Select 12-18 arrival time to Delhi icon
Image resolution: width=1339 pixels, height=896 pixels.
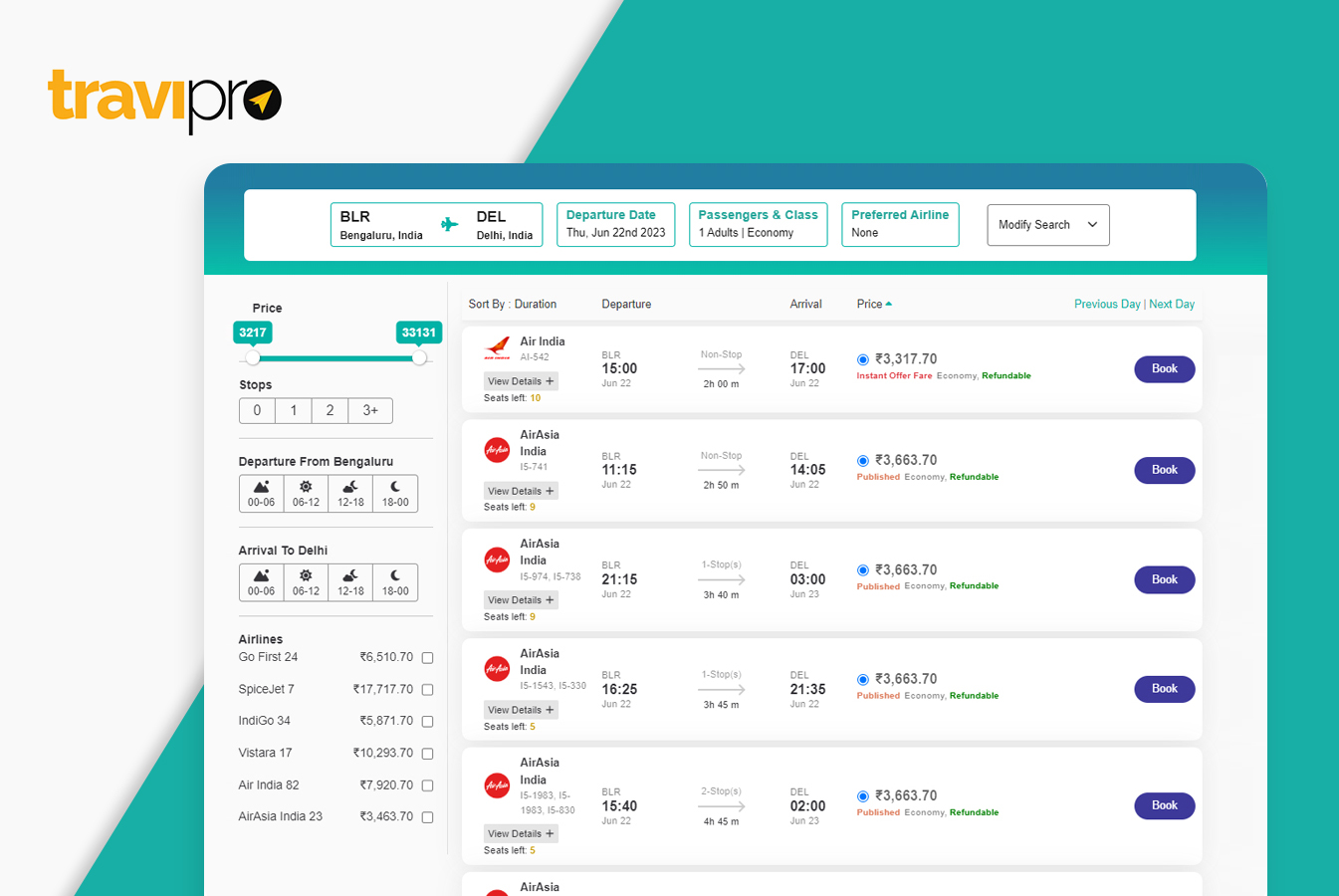point(350,582)
